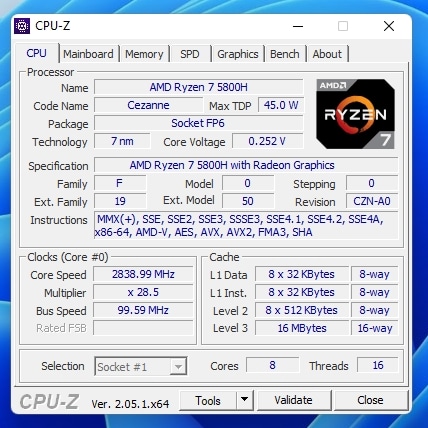The height and width of the screenshot is (428, 428).
Task: Open the Bench tab
Action: point(285,54)
